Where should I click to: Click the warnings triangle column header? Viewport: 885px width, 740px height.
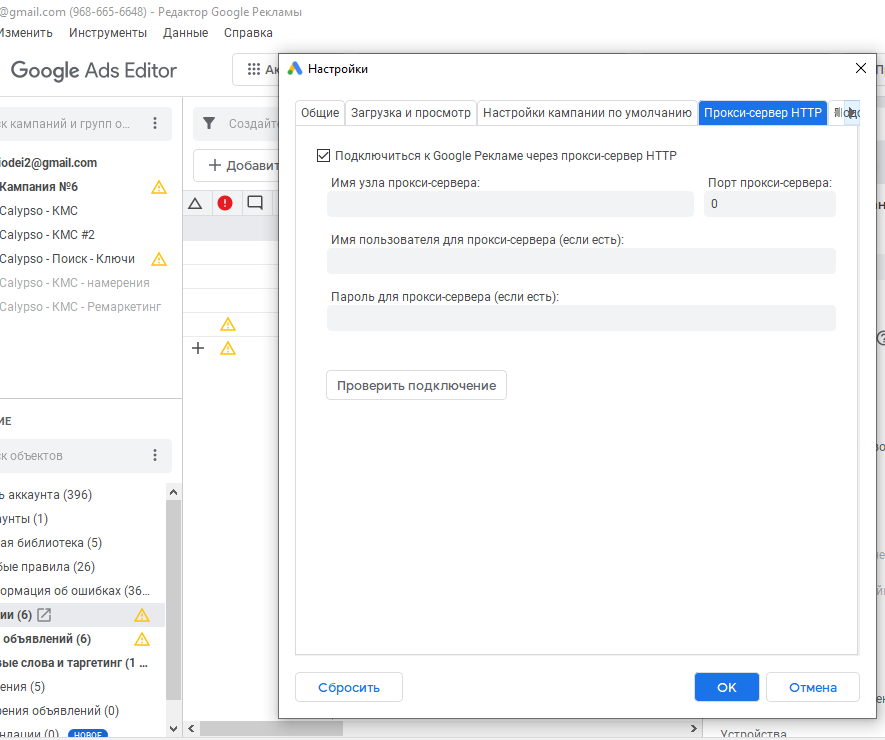click(x=195, y=203)
